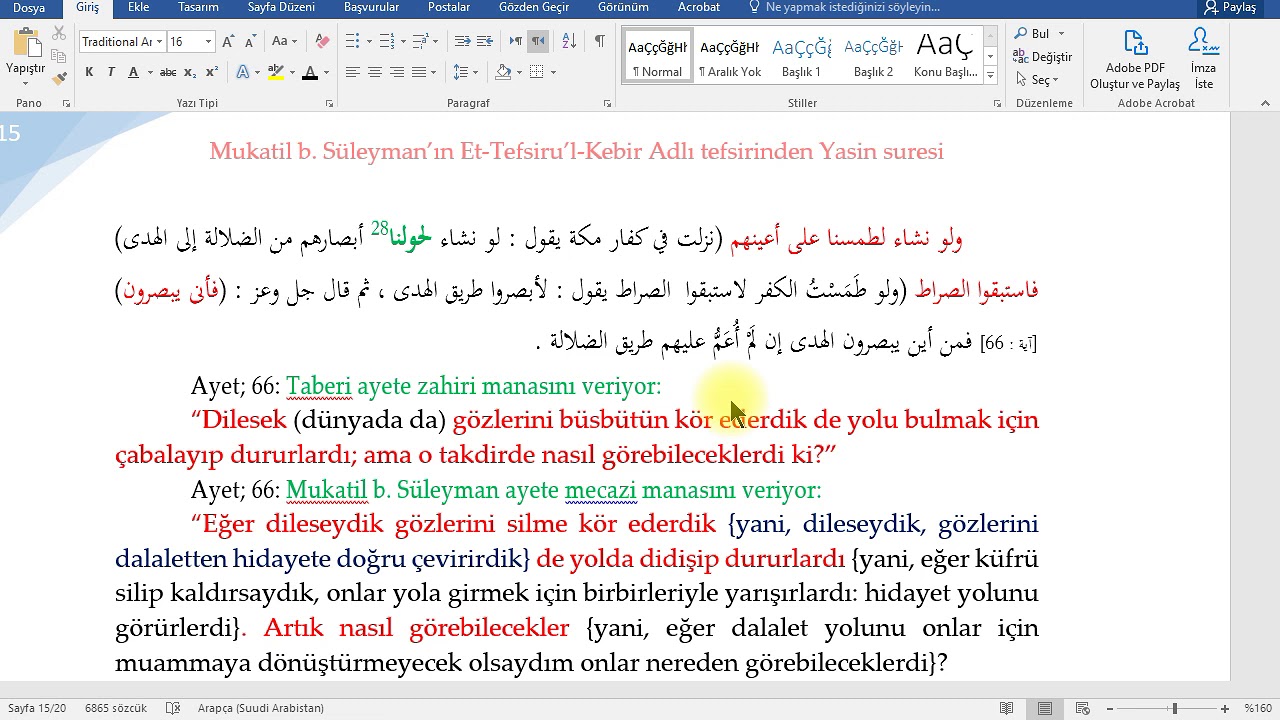Open the Traditional Arabic font name dropdown
This screenshot has width=1280, height=720.
158,42
